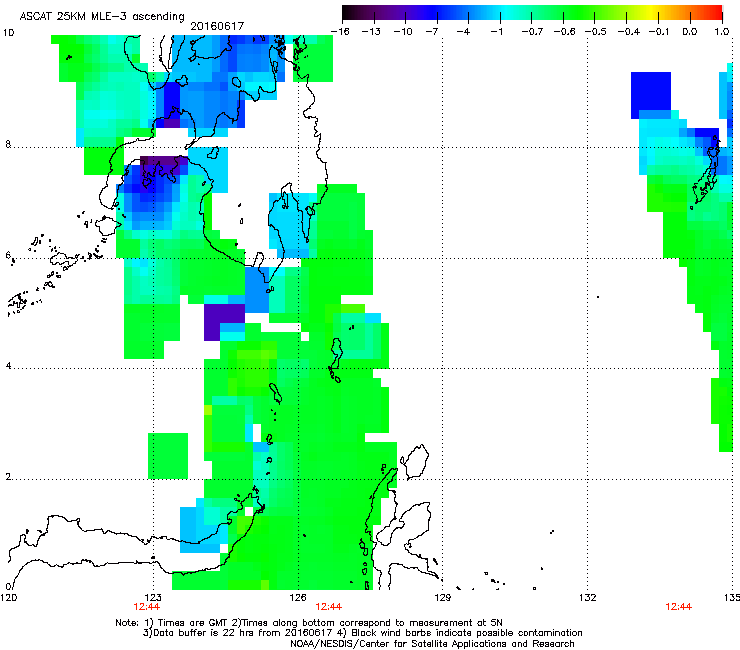Click the latitude axis label "6"

[8, 255]
